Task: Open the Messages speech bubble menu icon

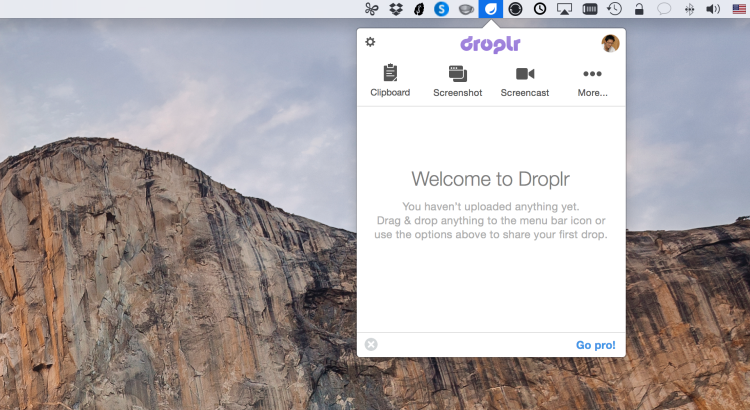Action: pos(664,9)
